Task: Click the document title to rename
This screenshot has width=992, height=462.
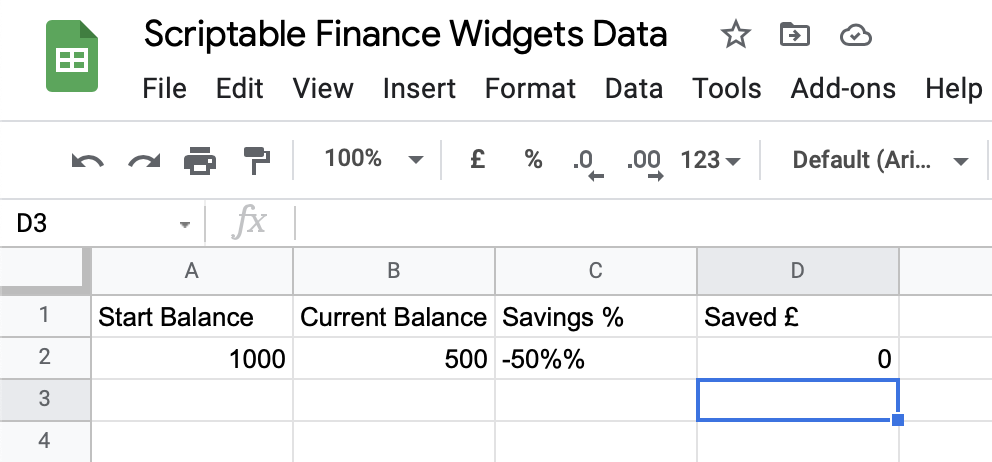Action: [x=405, y=35]
